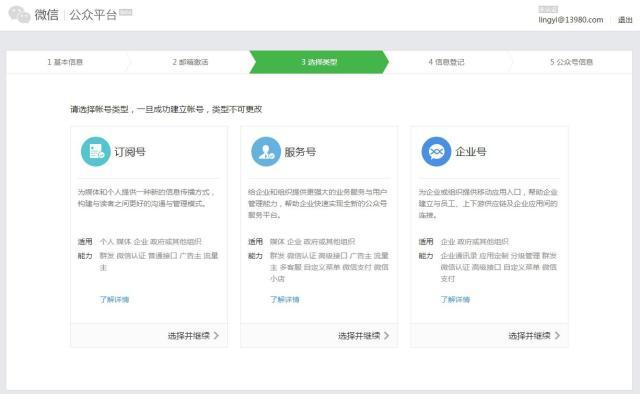Open 了解详情 link under 服务号
Image resolution: width=640 pixels, height=394 pixels.
pyautogui.click(x=284, y=300)
